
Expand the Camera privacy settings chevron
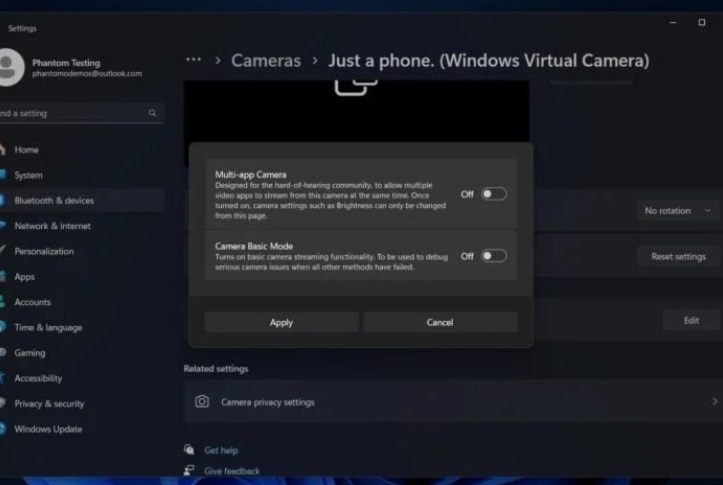(714, 402)
